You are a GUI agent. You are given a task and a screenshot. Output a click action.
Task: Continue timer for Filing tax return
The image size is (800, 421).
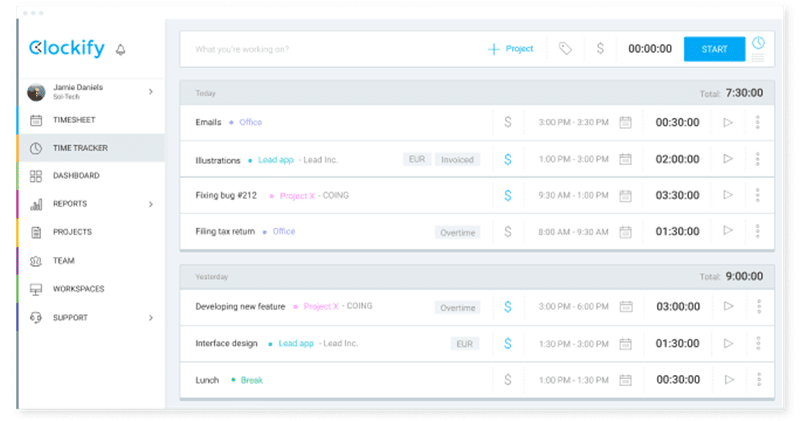pos(728,231)
